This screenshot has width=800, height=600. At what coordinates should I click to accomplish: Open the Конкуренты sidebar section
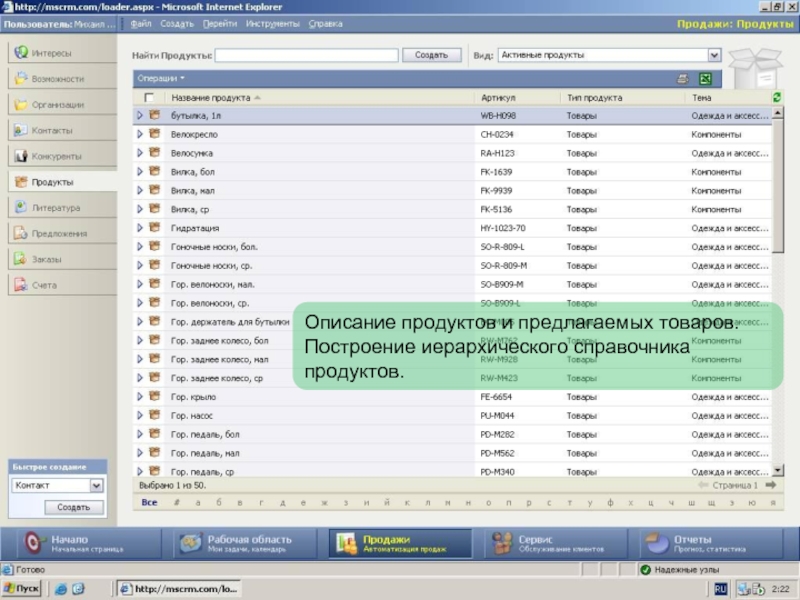pos(62,156)
